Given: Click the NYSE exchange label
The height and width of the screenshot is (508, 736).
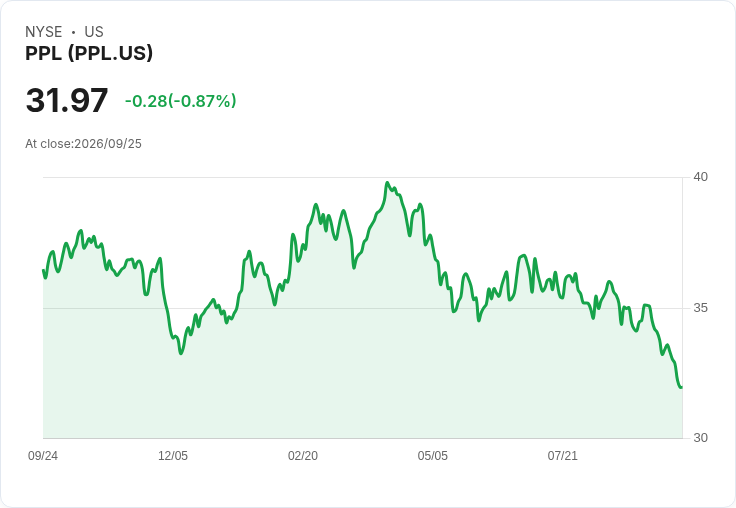Looking at the screenshot, I should (x=44, y=32).
